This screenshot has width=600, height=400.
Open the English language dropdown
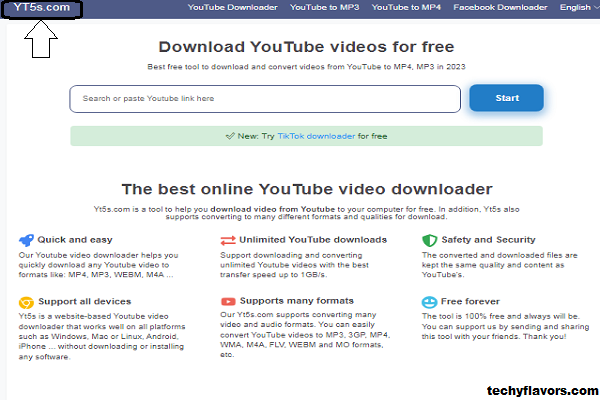coord(578,8)
